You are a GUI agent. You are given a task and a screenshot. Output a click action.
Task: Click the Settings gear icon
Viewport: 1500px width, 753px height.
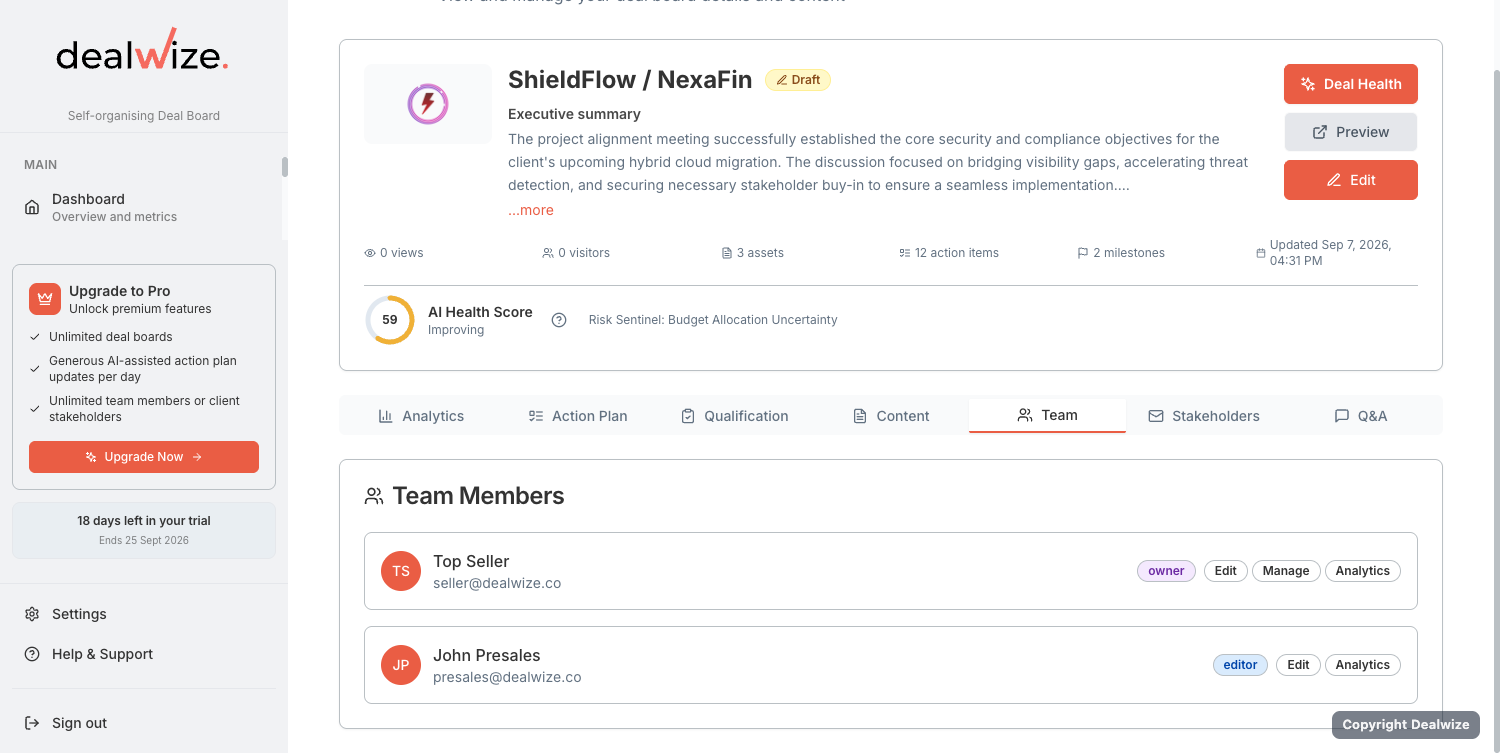32,614
